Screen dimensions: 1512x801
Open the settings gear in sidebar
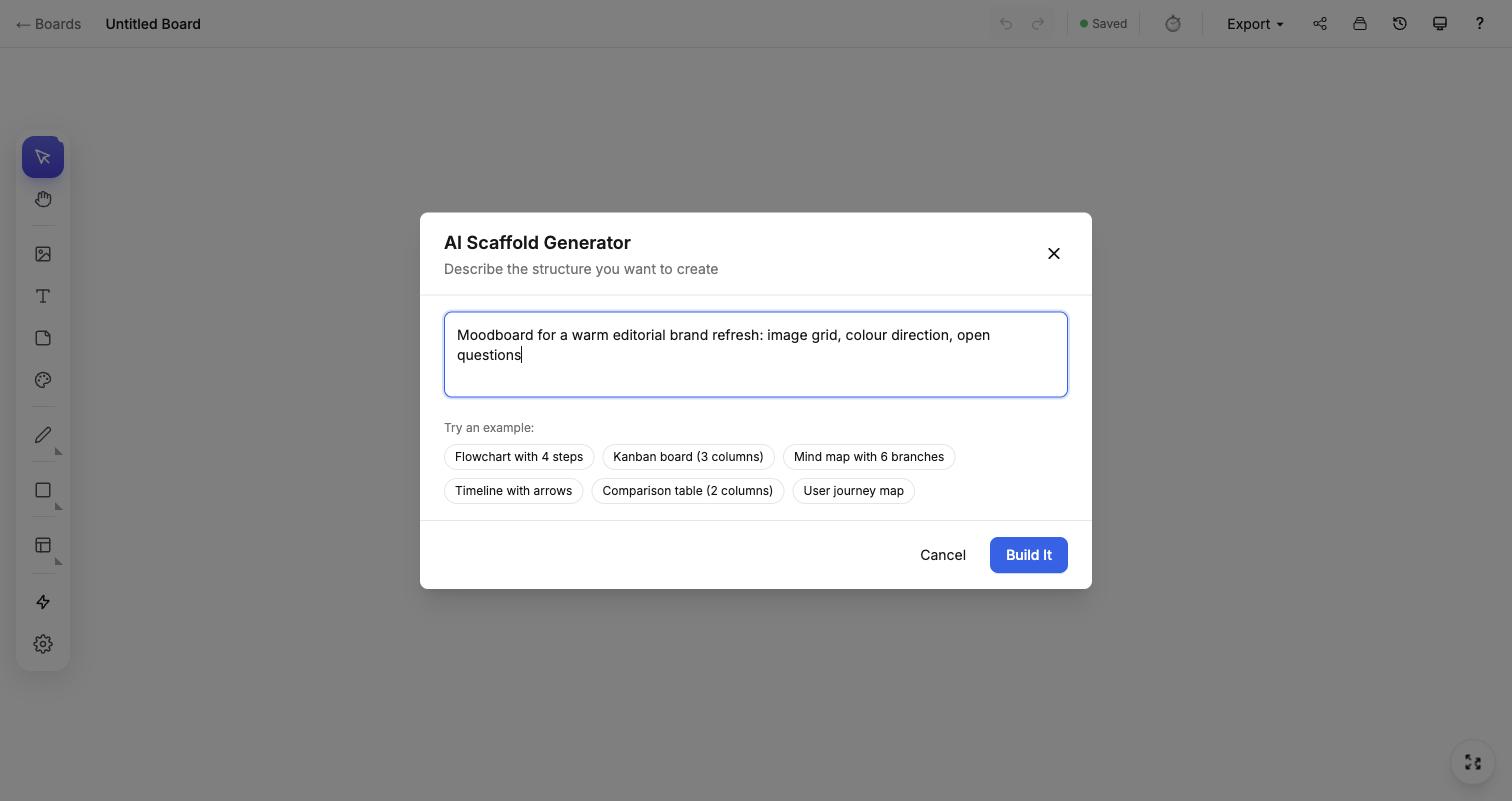pyautogui.click(x=43, y=644)
